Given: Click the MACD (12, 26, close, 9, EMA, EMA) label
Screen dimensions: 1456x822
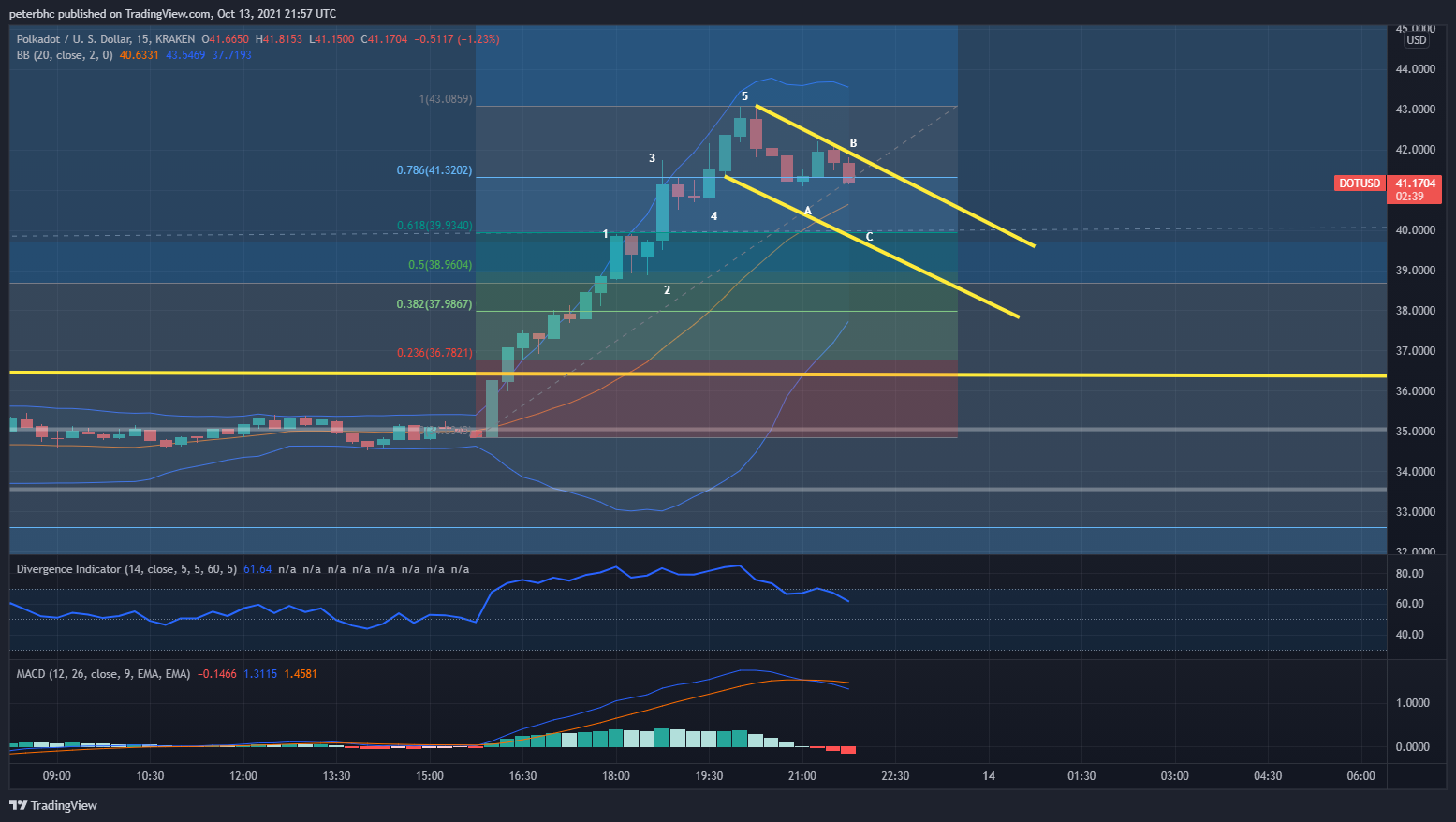Looking at the screenshot, I should coord(103,674).
